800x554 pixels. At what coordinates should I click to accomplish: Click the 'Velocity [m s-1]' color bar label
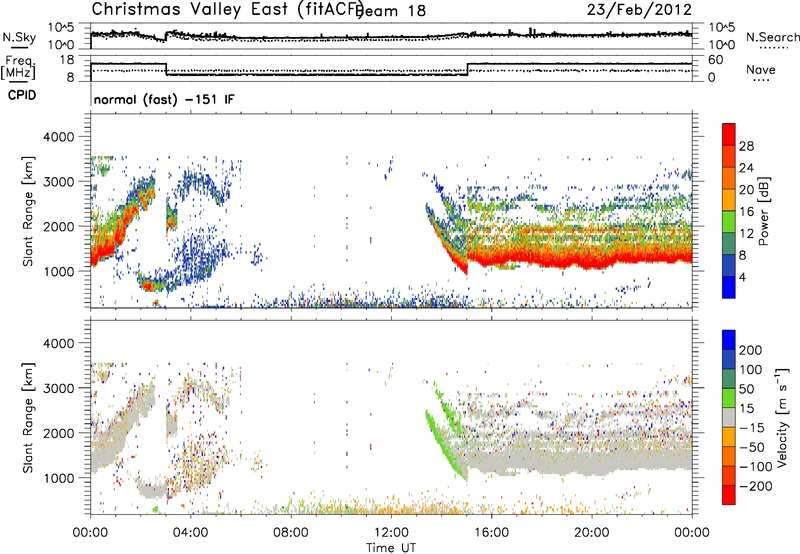coord(782,417)
